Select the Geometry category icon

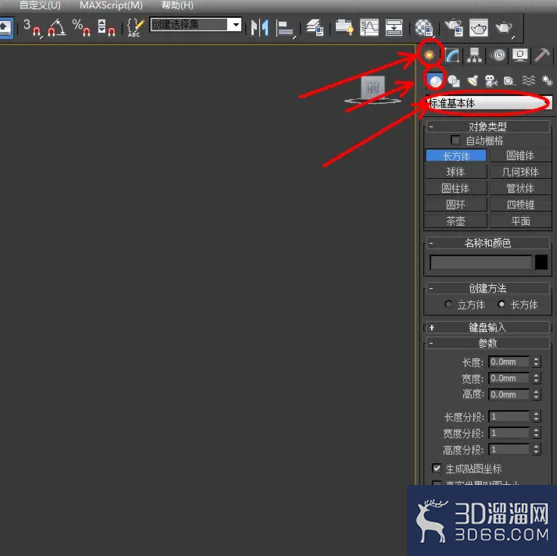[435, 81]
